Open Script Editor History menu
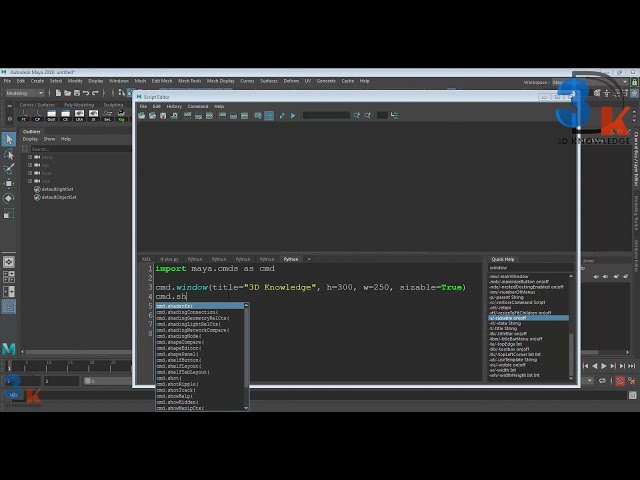640x480 pixels. coord(174,107)
